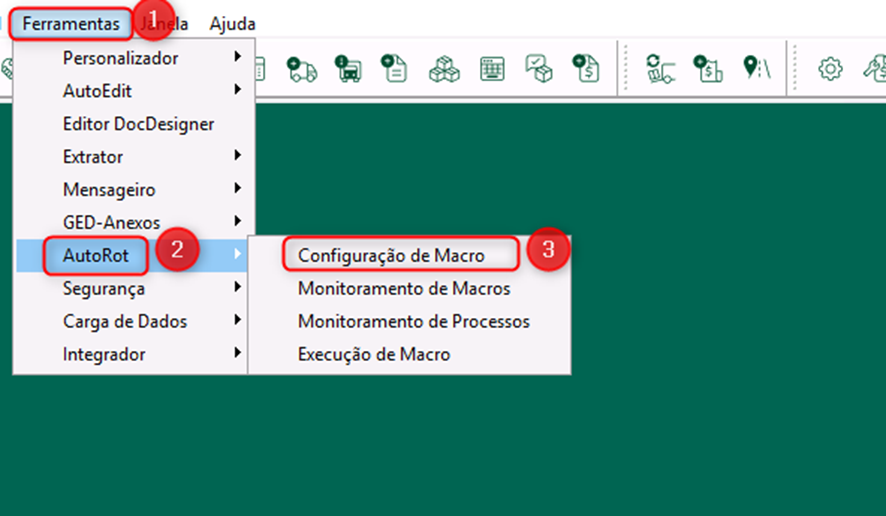Open the Janela menu
Image resolution: width=886 pixels, height=516 pixels.
click(x=164, y=24)
